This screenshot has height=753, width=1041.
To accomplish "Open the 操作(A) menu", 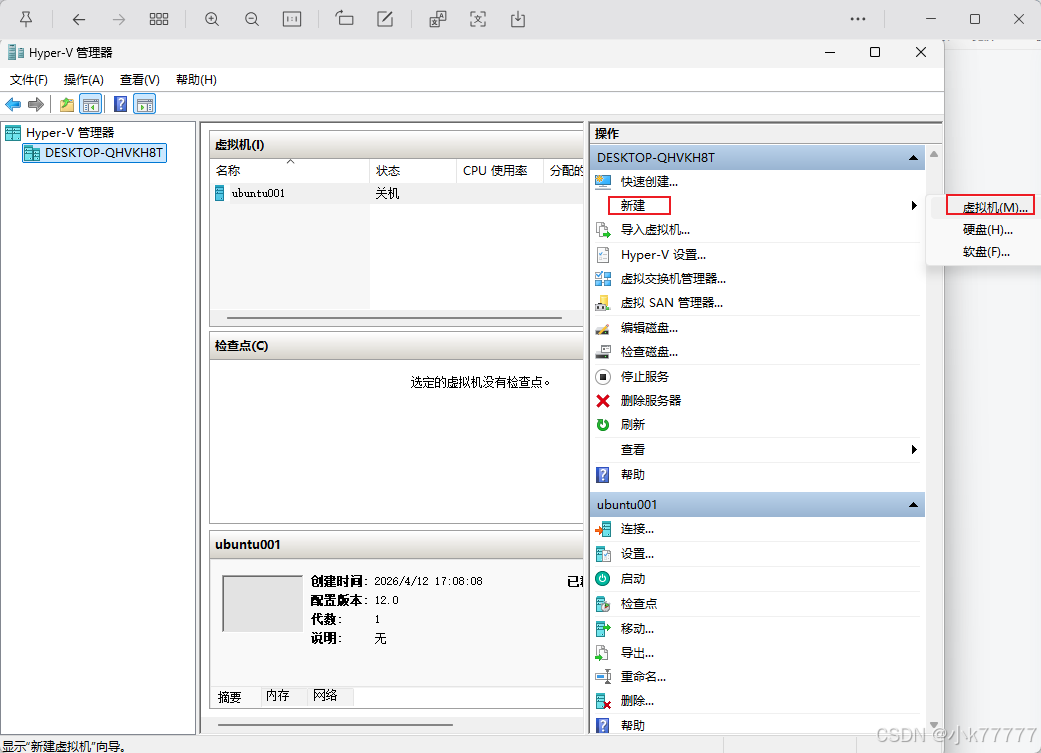I will [x=84, y=80].
